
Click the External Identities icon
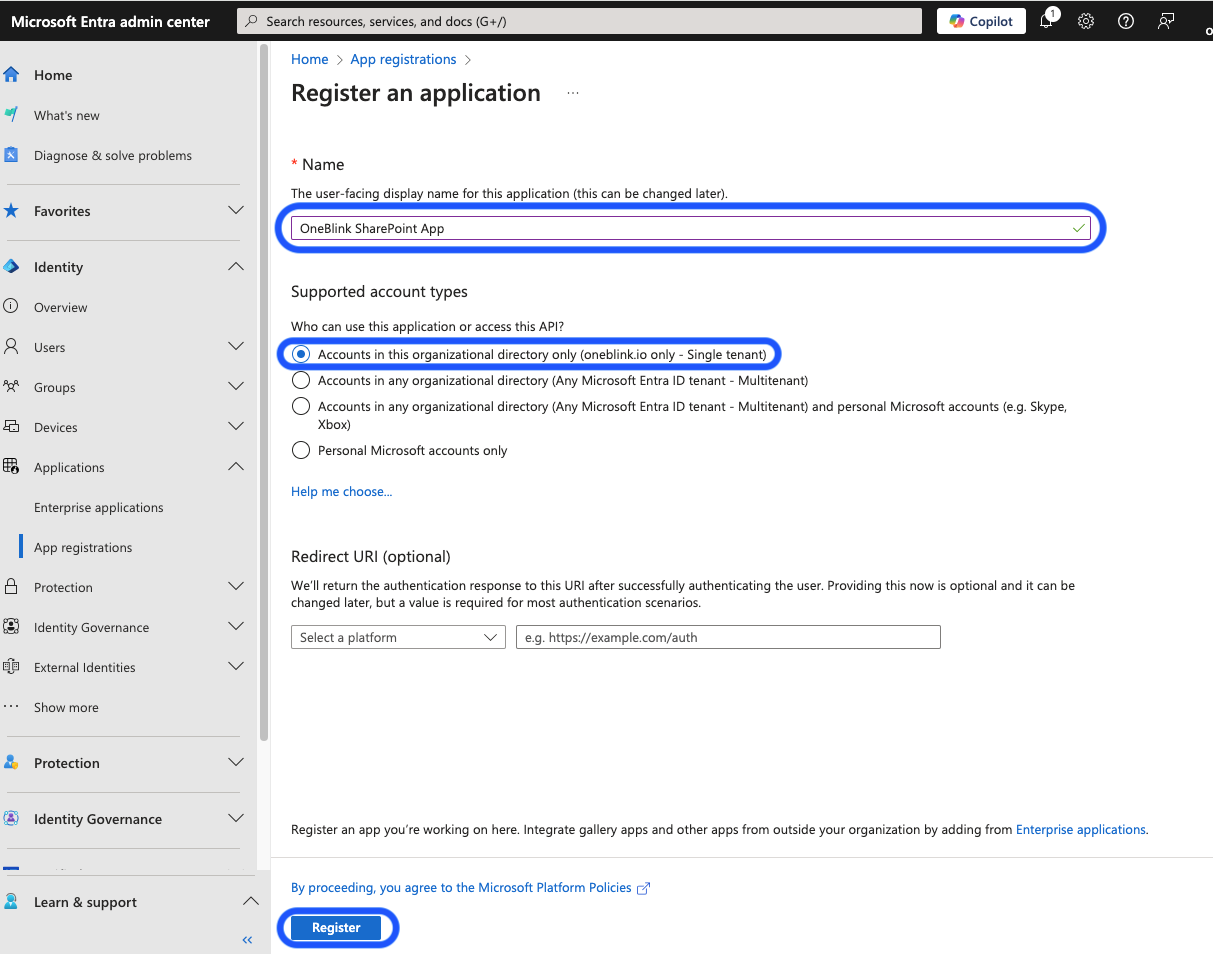11,667
